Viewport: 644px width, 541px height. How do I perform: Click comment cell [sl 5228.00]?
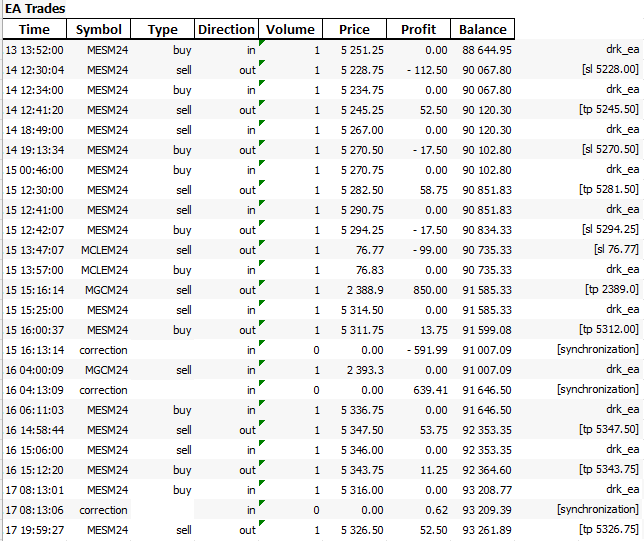[610, 69]
